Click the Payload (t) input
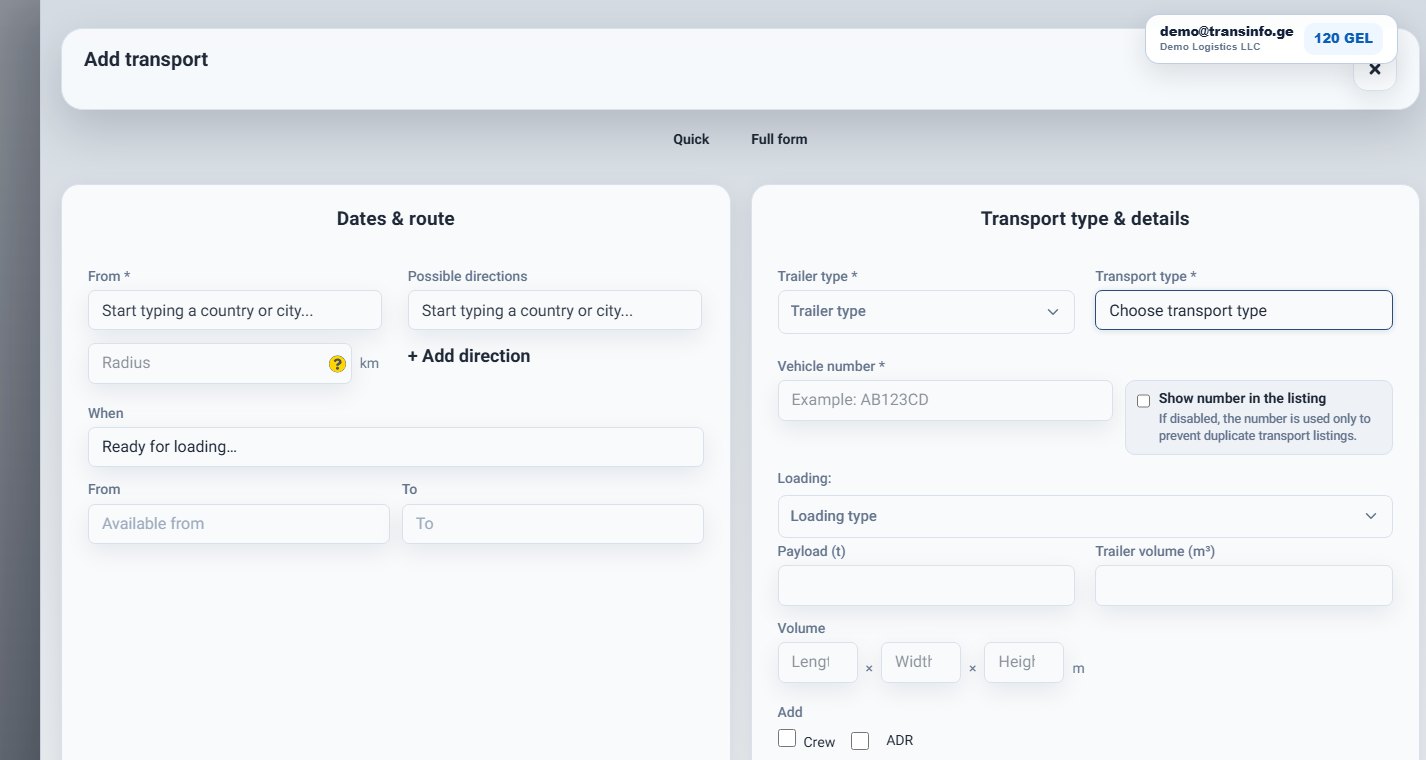This screenshot has width=1426, height=760. tap(926, 585)
